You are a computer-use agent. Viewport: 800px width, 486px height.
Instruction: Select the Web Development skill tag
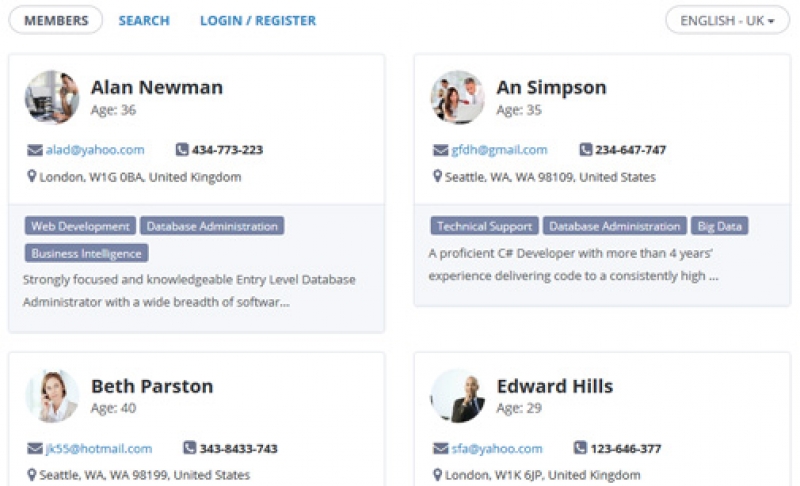[x=80, y=226]
